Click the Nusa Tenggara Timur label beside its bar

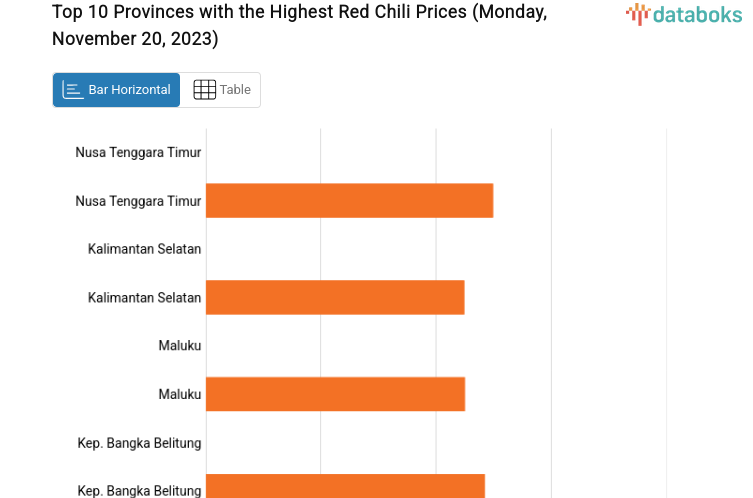point(138,201)
